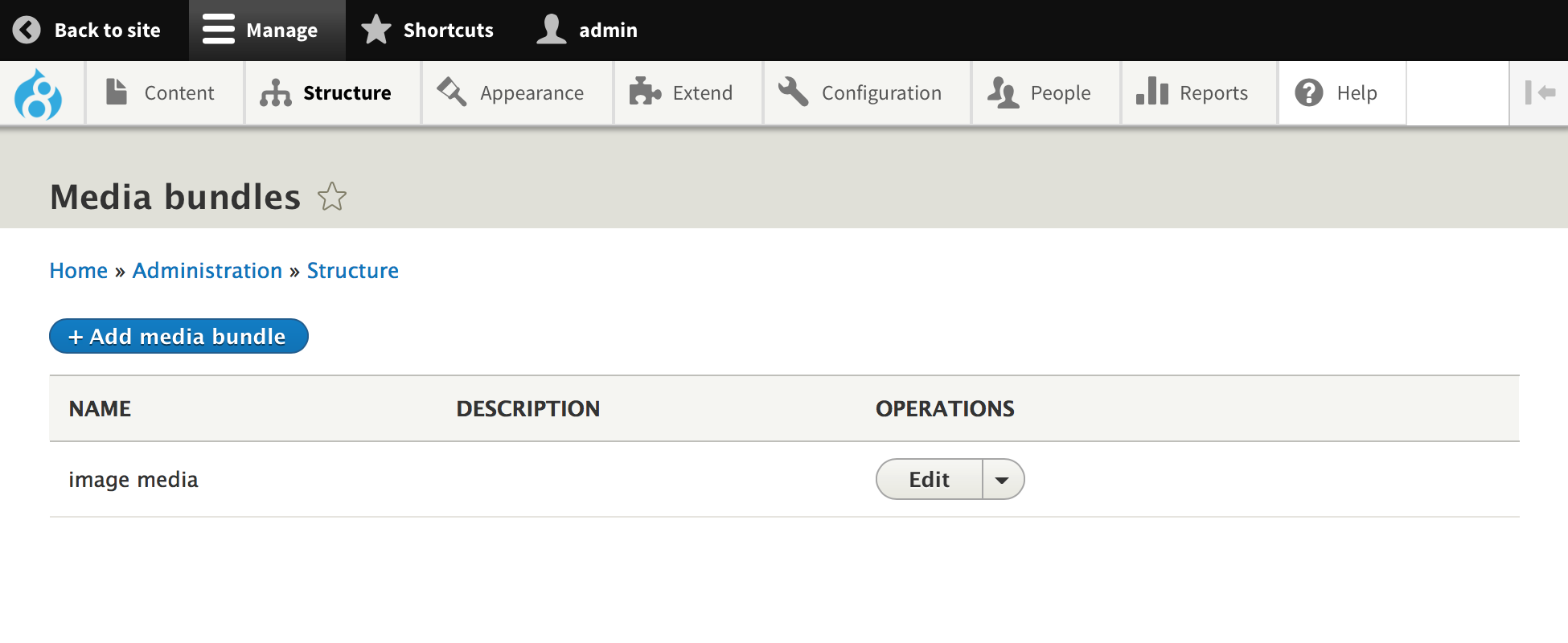Click Edit for the image media bundle
The height and width of the screenshot is (643, 1568).
pos(930,480)
